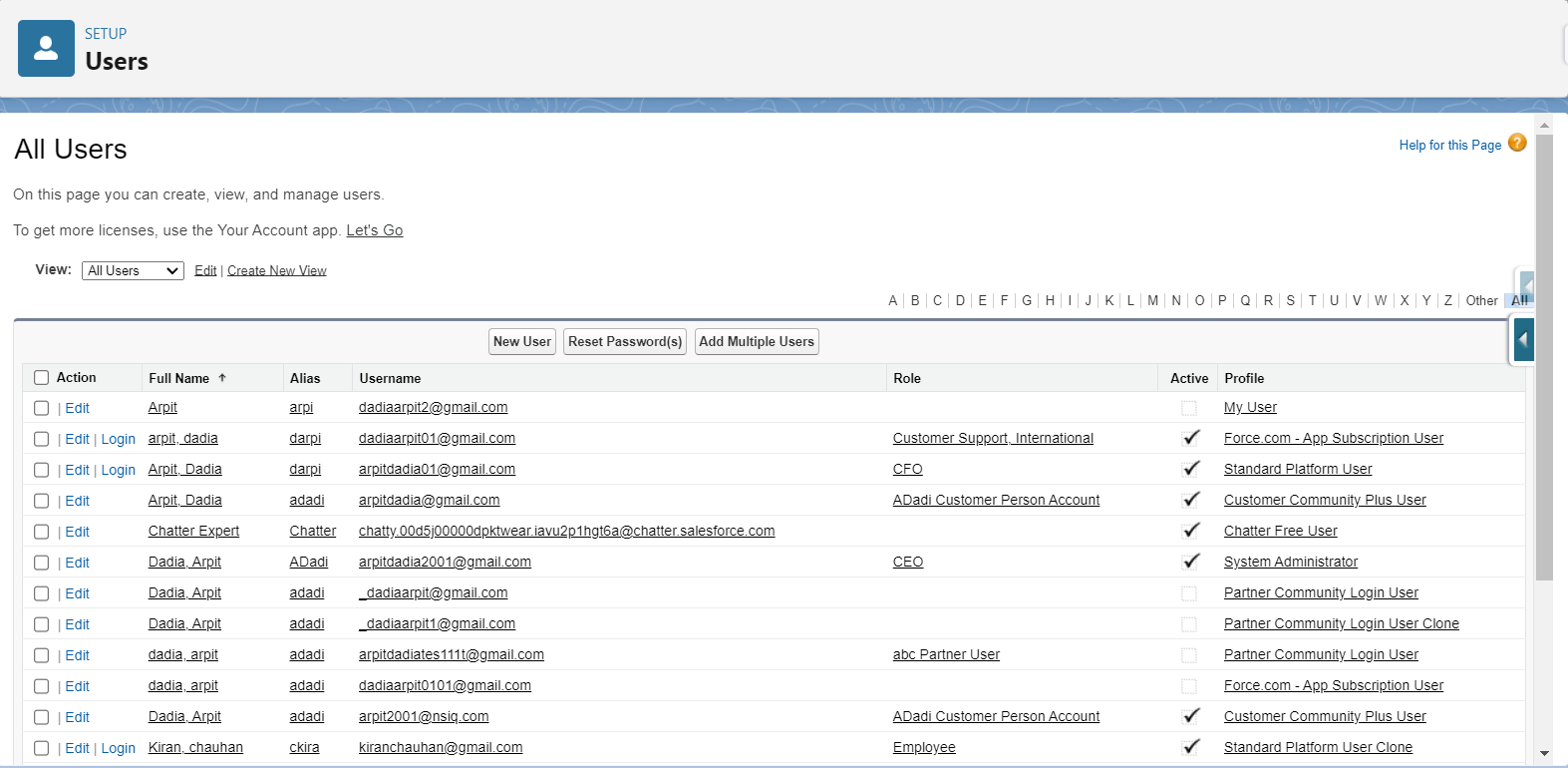Collapse the sidebar using dark arrow handle
This screenshot has height=768, width=1568.
point(1522,339)
